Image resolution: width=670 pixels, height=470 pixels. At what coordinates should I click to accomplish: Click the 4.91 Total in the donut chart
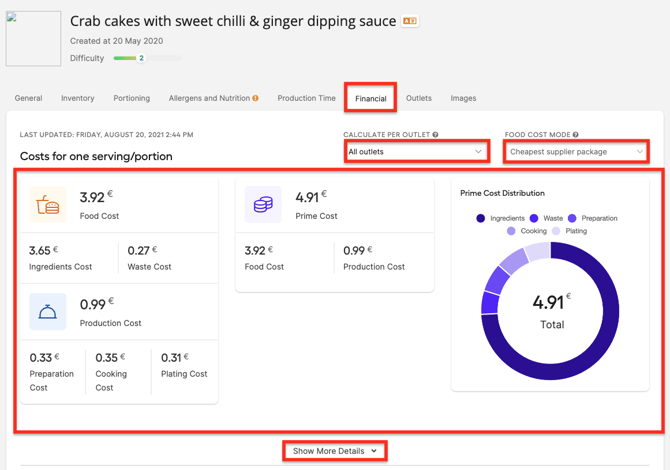[x=552, y=311]
